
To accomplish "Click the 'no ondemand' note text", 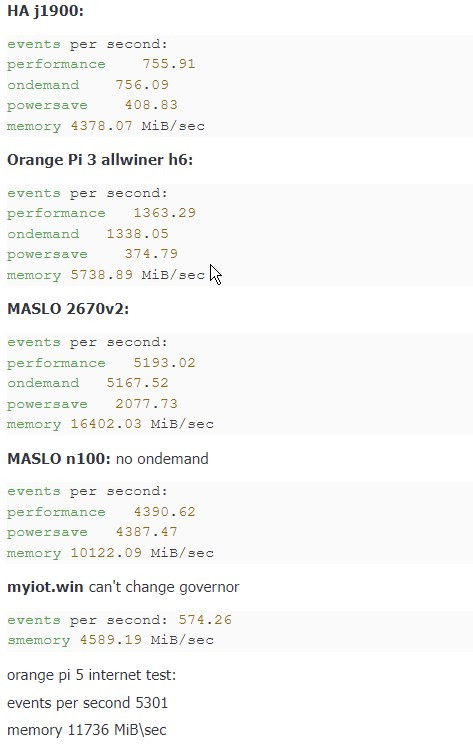I will pos(162,459).
